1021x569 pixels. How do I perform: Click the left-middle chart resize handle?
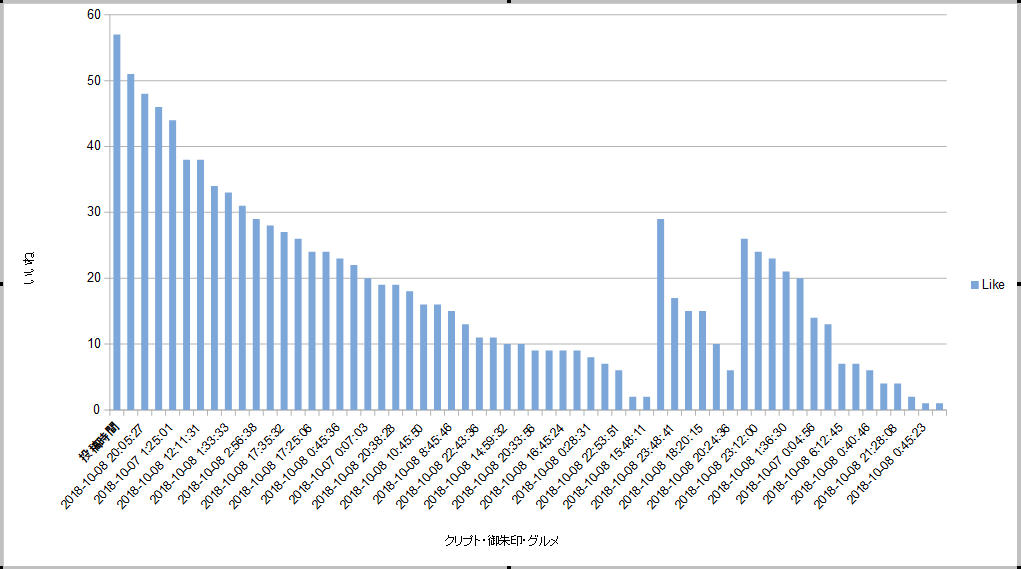(2, 284)
